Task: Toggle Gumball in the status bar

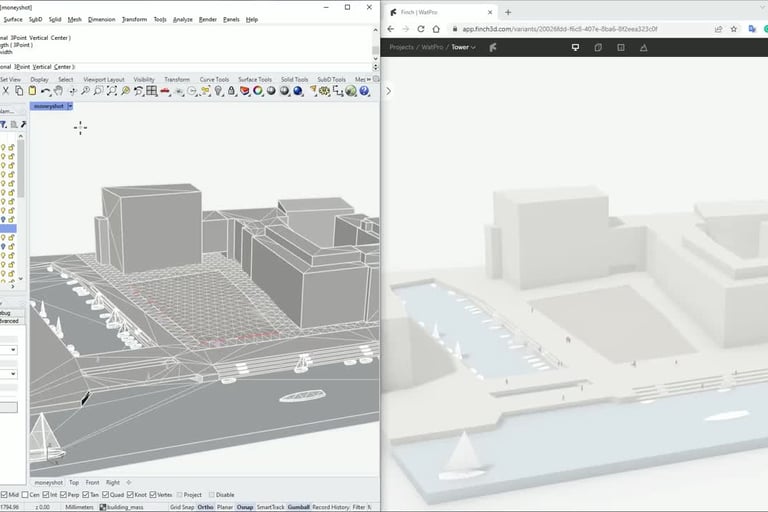Action: click(x=298, y=507)
